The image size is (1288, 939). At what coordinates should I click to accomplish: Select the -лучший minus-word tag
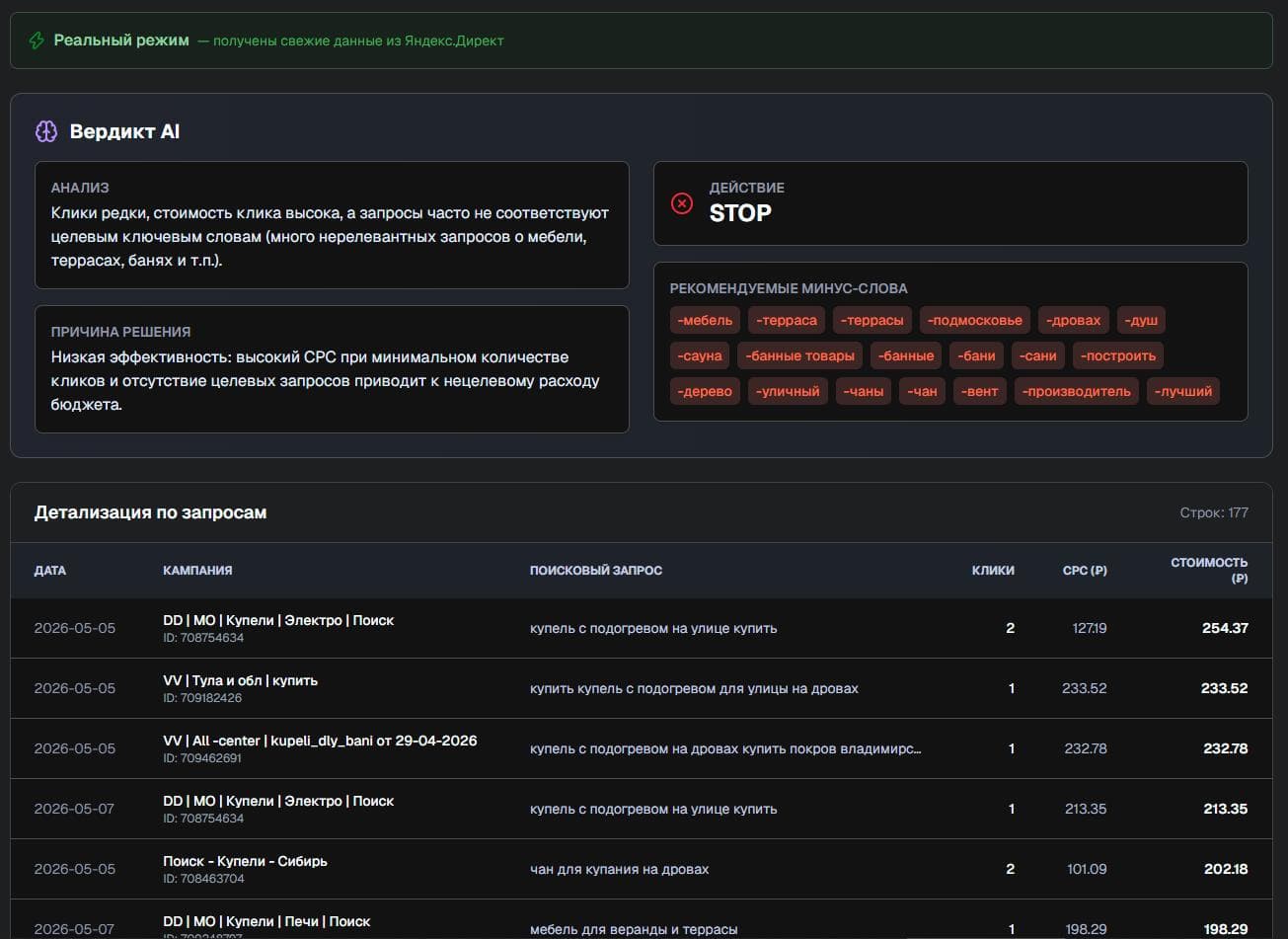[1183, 391]
